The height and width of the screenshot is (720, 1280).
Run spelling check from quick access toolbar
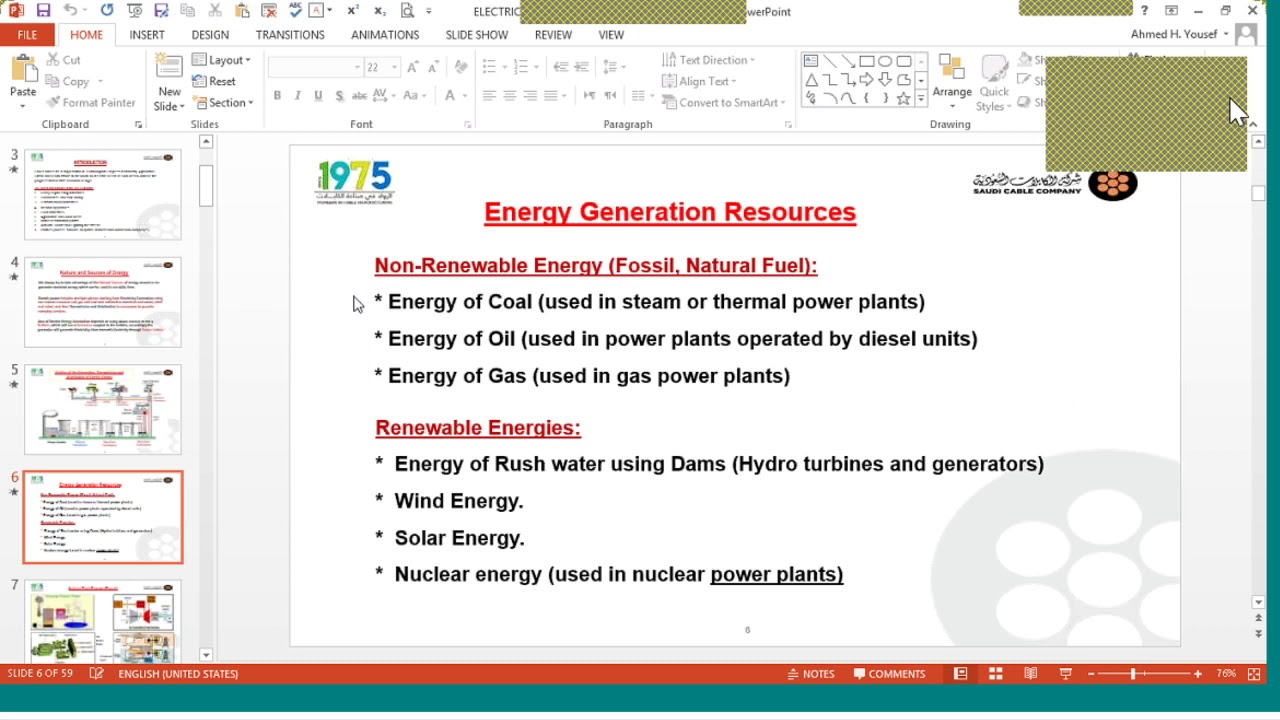294,11
